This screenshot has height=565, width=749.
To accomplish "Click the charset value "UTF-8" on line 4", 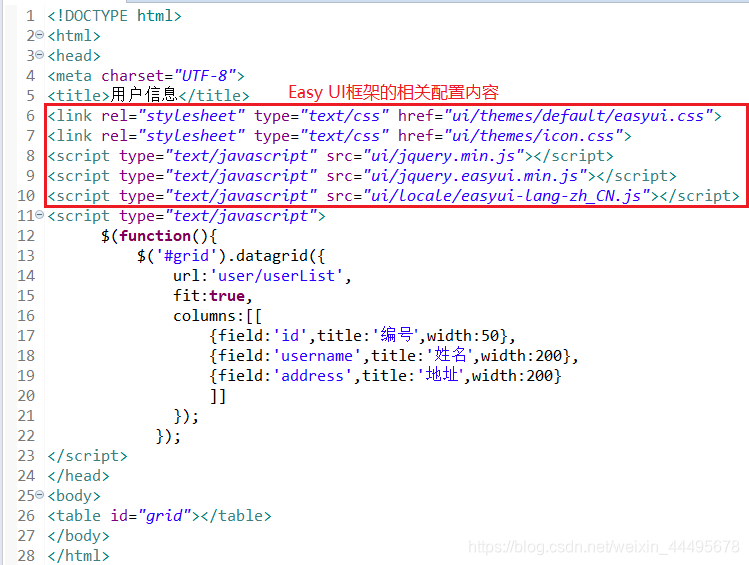I will tap(205, 75).
